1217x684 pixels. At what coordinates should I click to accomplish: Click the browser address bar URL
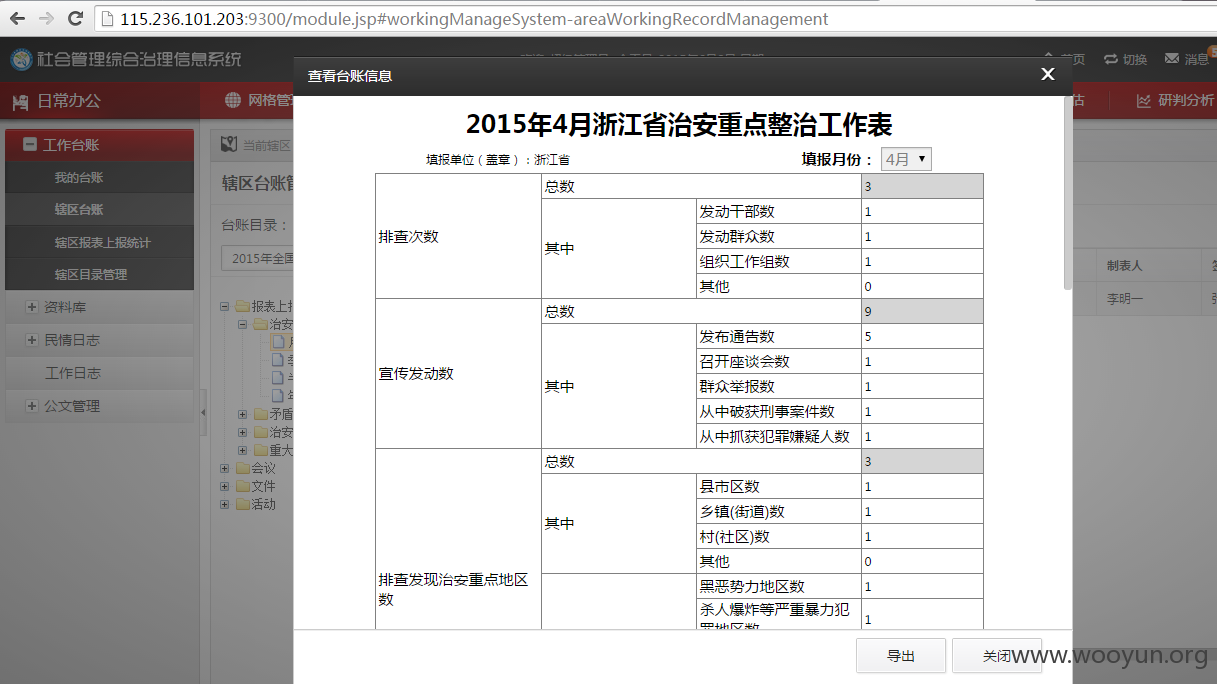[474, 19]
